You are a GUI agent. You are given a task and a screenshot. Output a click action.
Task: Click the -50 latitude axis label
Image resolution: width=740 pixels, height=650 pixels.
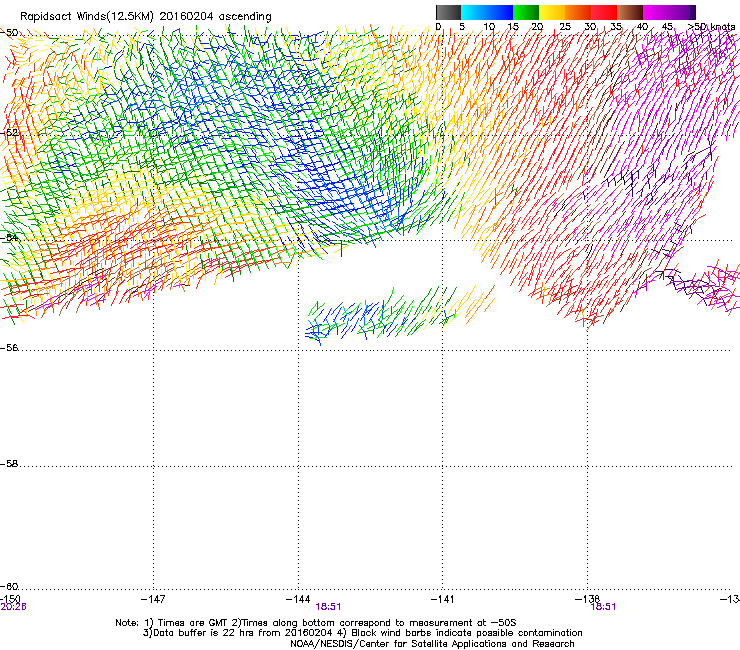9,33
